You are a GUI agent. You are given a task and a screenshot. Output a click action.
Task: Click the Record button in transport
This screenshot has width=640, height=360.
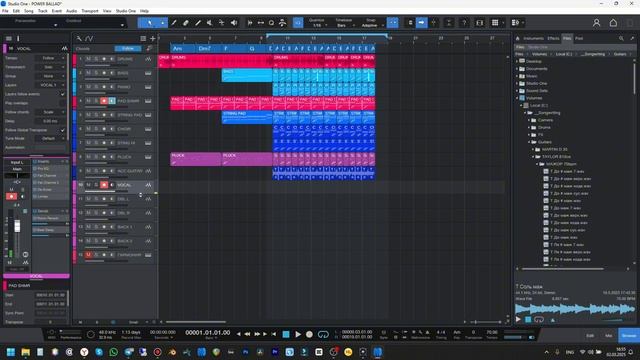tap(309, 334)
